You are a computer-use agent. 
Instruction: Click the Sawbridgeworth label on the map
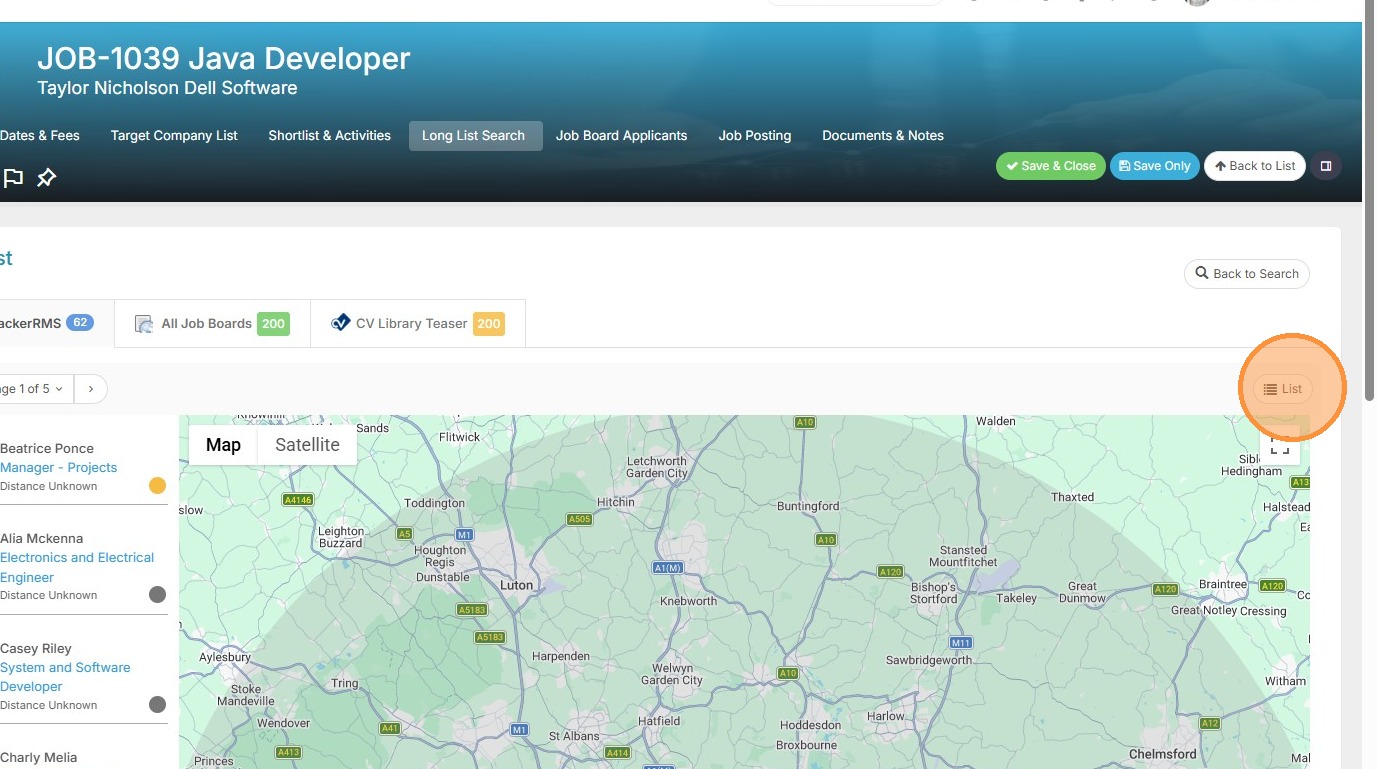point(929,660)
